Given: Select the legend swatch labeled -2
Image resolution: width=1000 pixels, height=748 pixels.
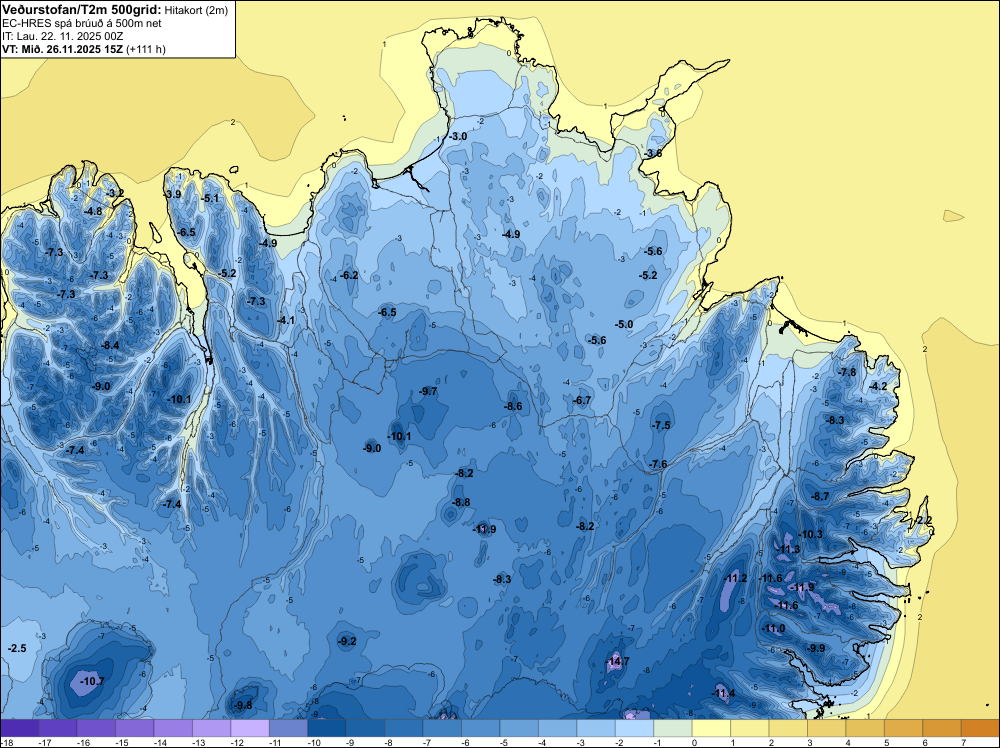Looking at the screenshot, I should (x=635, y=728).
